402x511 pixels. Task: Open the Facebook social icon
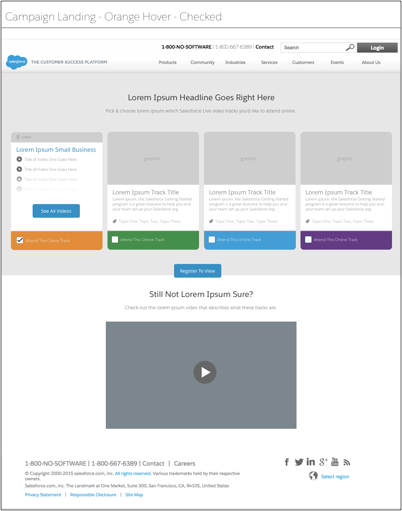287,462
